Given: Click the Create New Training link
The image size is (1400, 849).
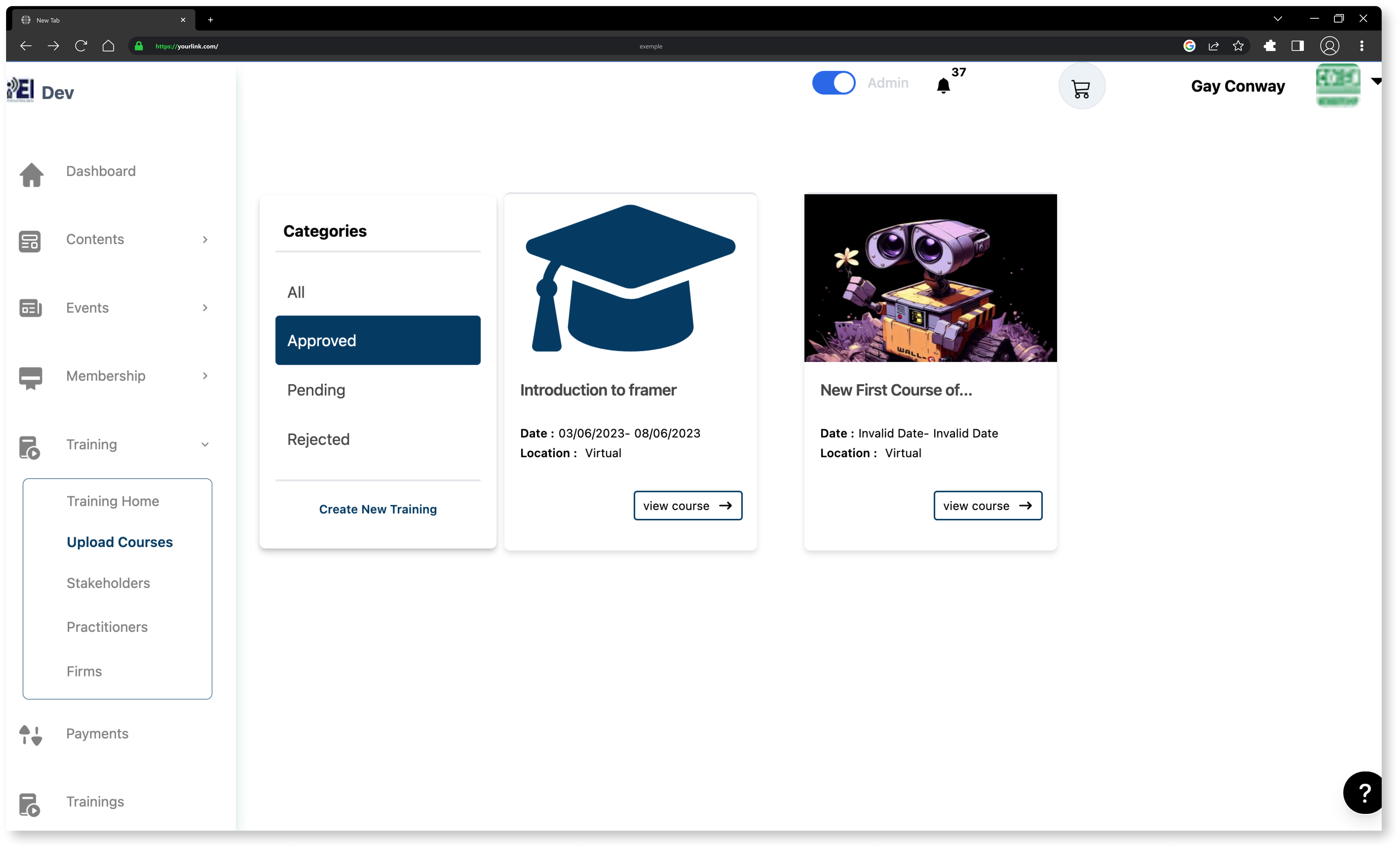Looking at the screenshot, I should [377, 509].
